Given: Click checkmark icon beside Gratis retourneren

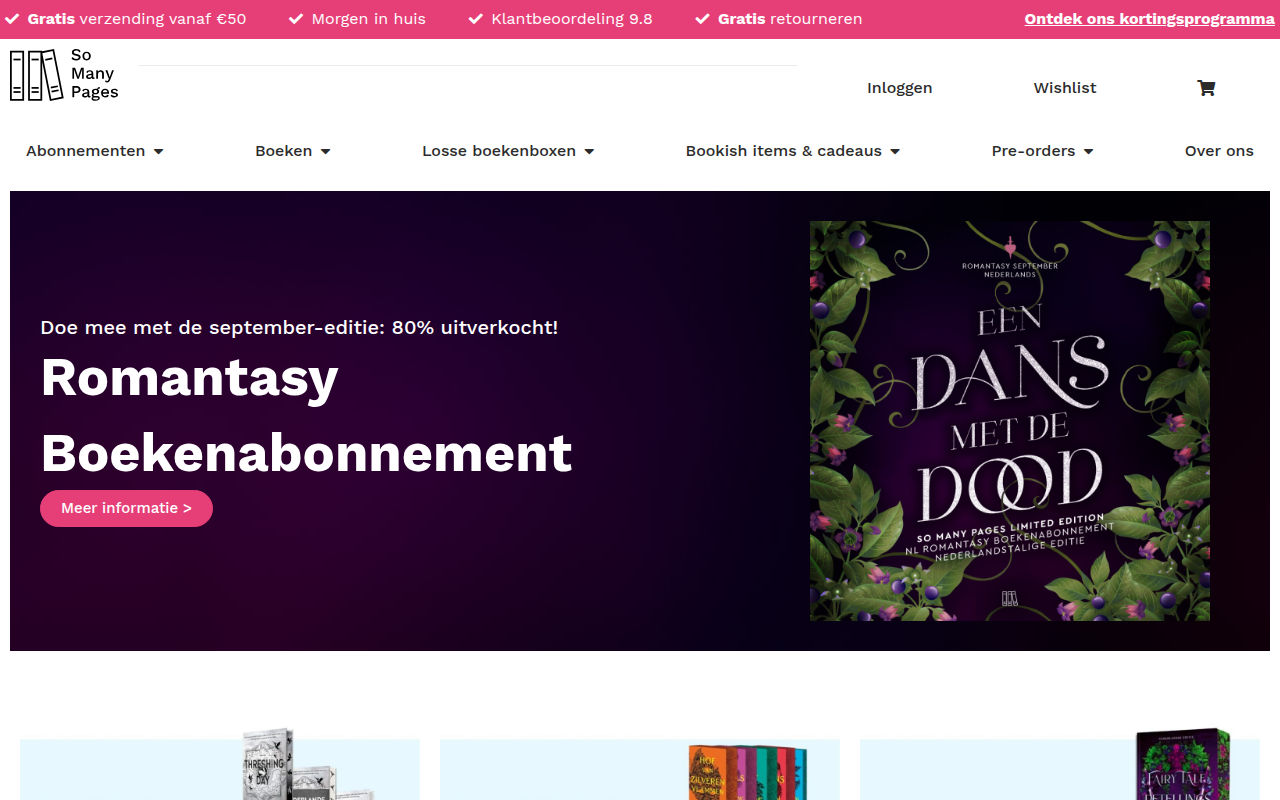Looking at the screenshot, I should (702, 19).
